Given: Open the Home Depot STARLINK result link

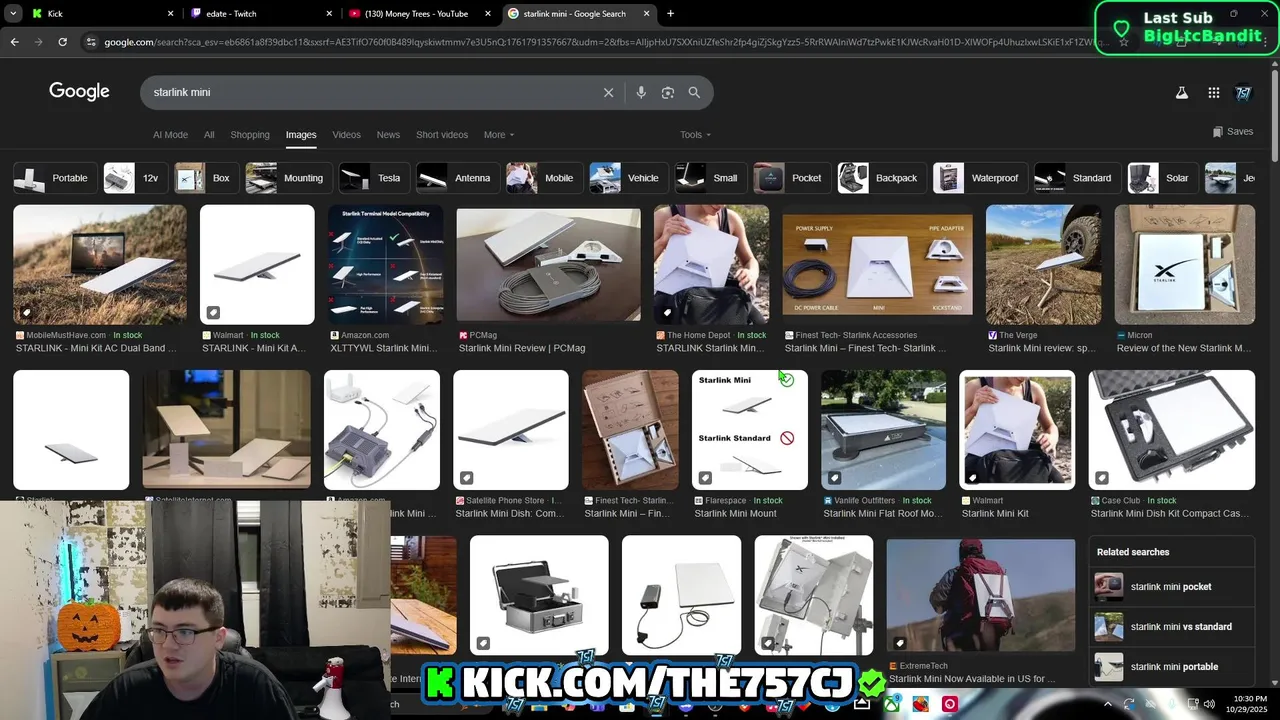Looking at the screenshot, I should click(711, 342).
